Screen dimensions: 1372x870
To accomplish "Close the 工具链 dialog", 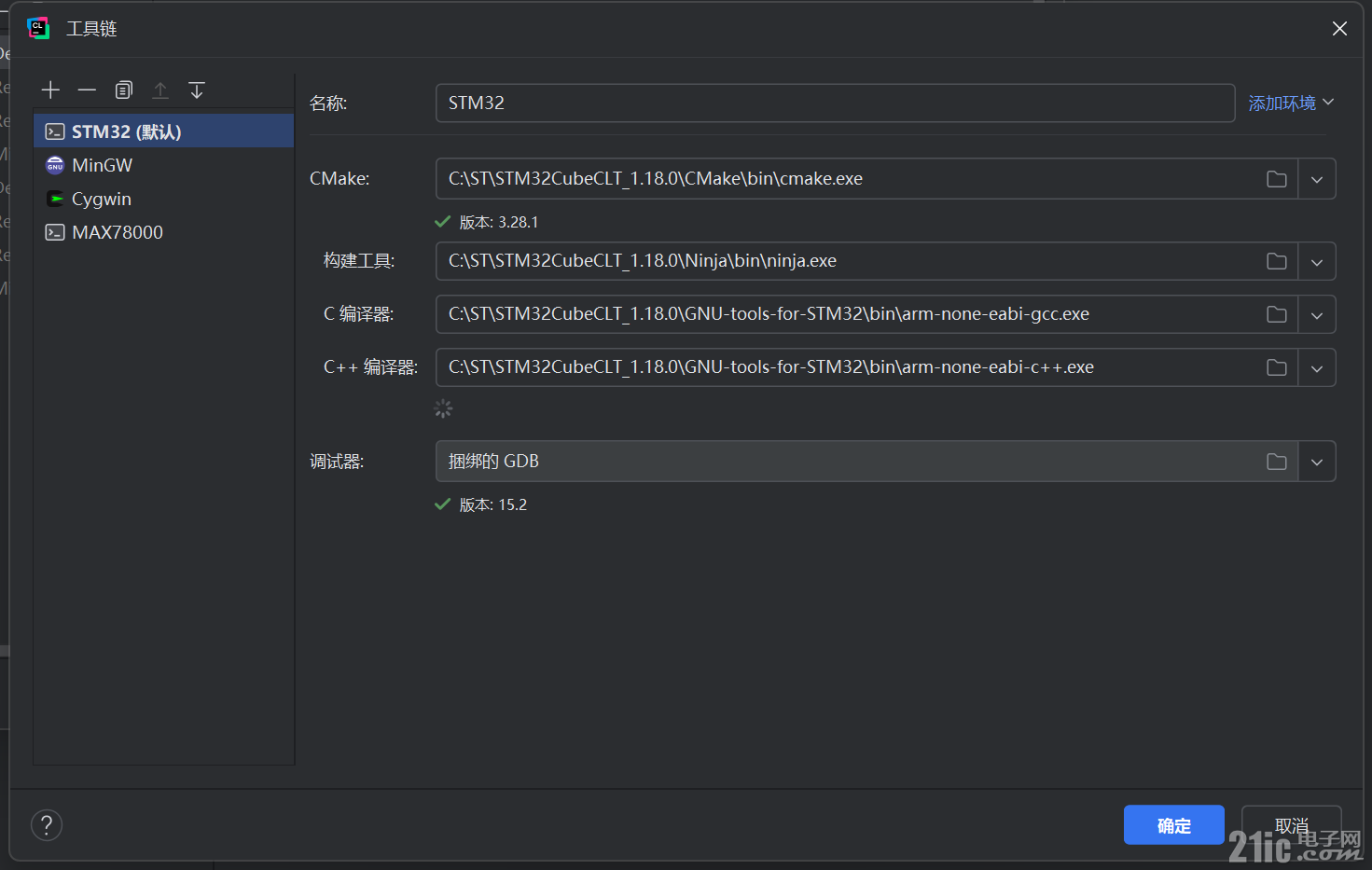I will [1339, 29].
